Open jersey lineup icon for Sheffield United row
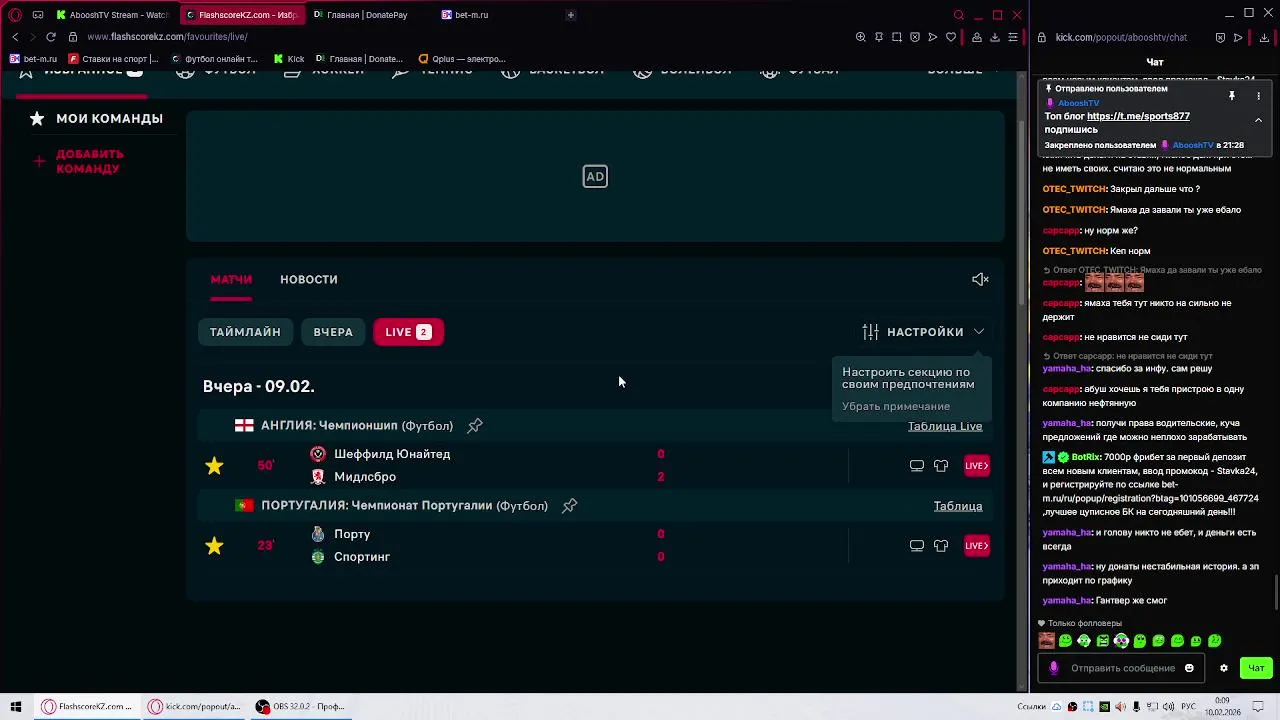This screenshot has width=1280, height=720. coord(941,465)
